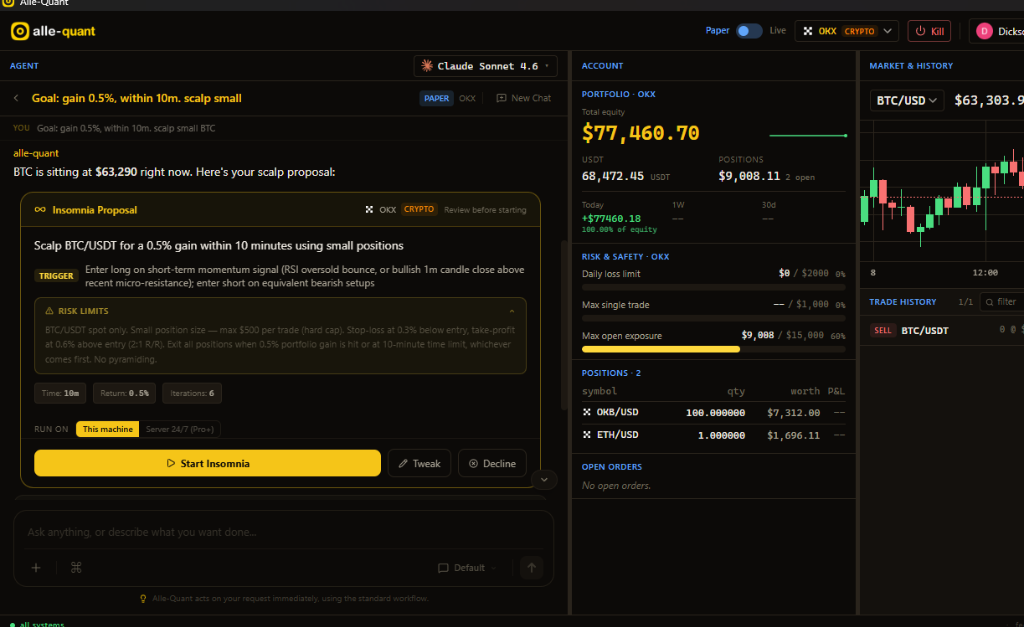The height and width of the screenshot is (627, 1024).
Task: Go back using the chat back chevron
Action: (x=16, y=98)
